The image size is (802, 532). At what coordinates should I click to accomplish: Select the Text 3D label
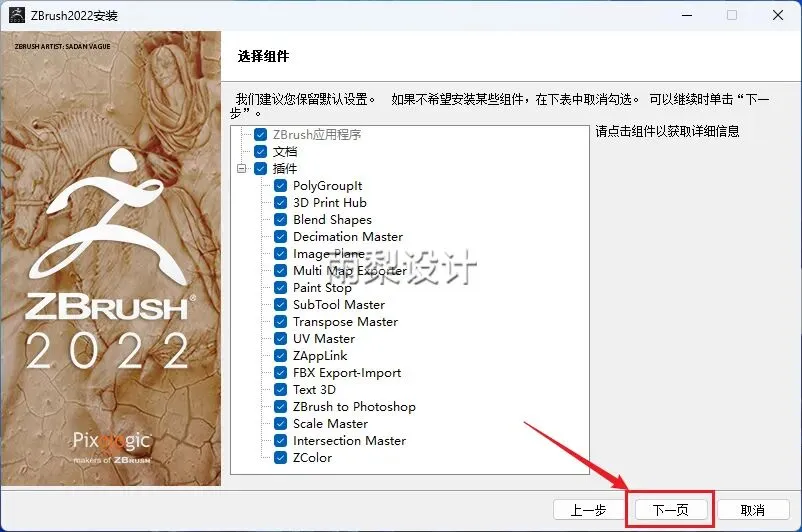314,389
